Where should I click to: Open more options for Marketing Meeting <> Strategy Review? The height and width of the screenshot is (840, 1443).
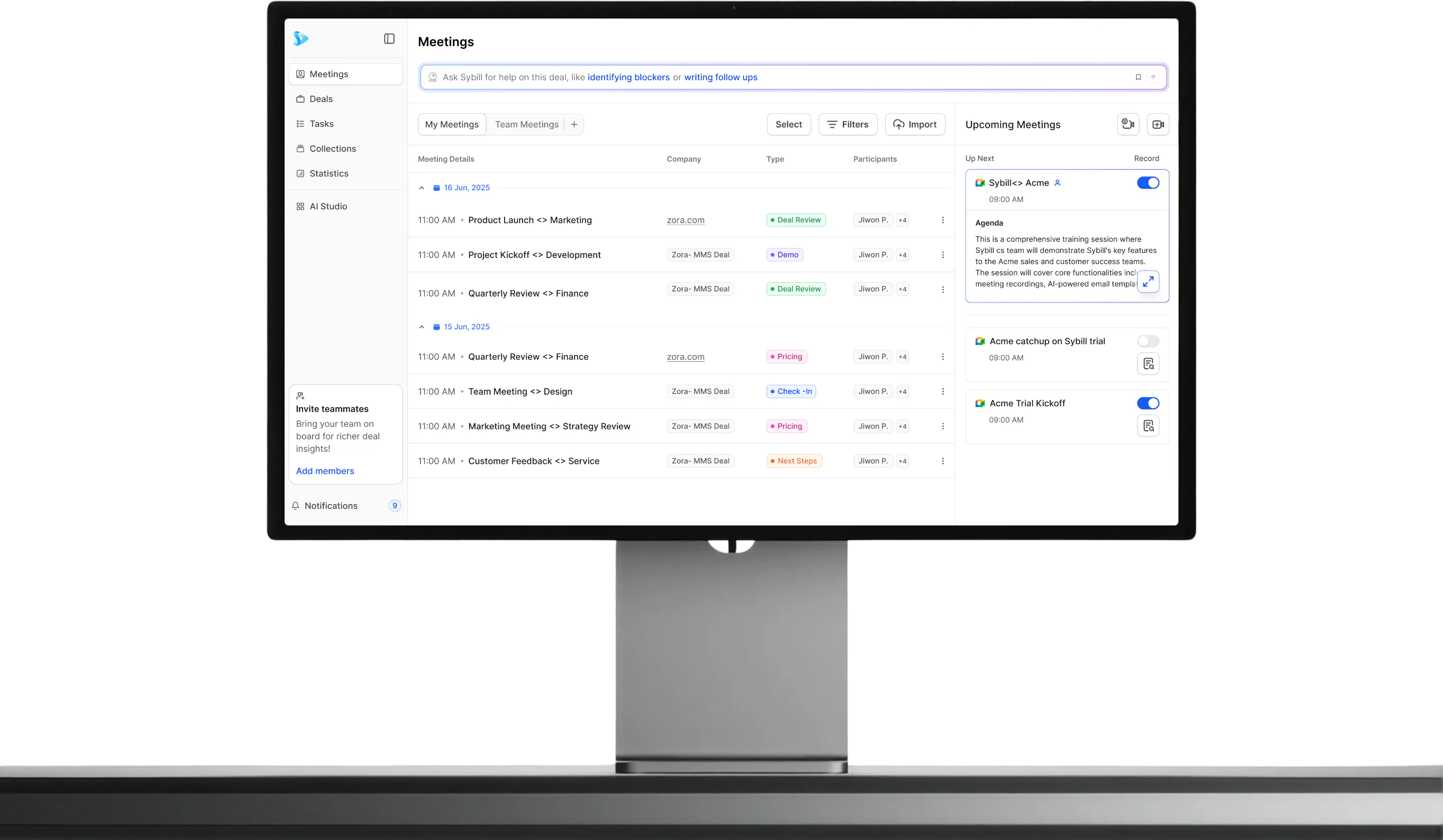pyautogui.click(x=942, y=427)
